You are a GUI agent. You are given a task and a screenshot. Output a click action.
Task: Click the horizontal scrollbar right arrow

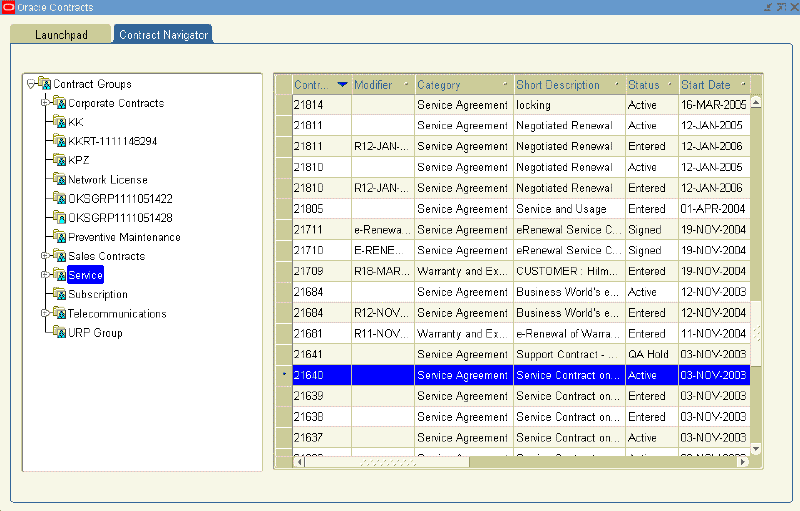(743, 462)
